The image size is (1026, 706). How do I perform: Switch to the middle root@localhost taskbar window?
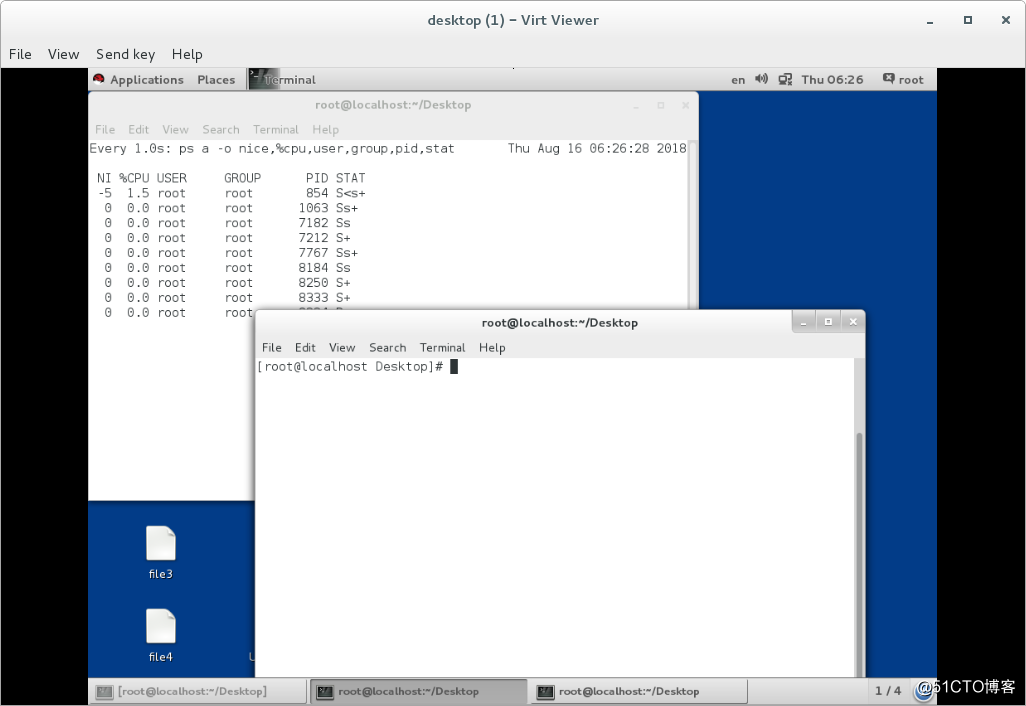coord(418,692)
